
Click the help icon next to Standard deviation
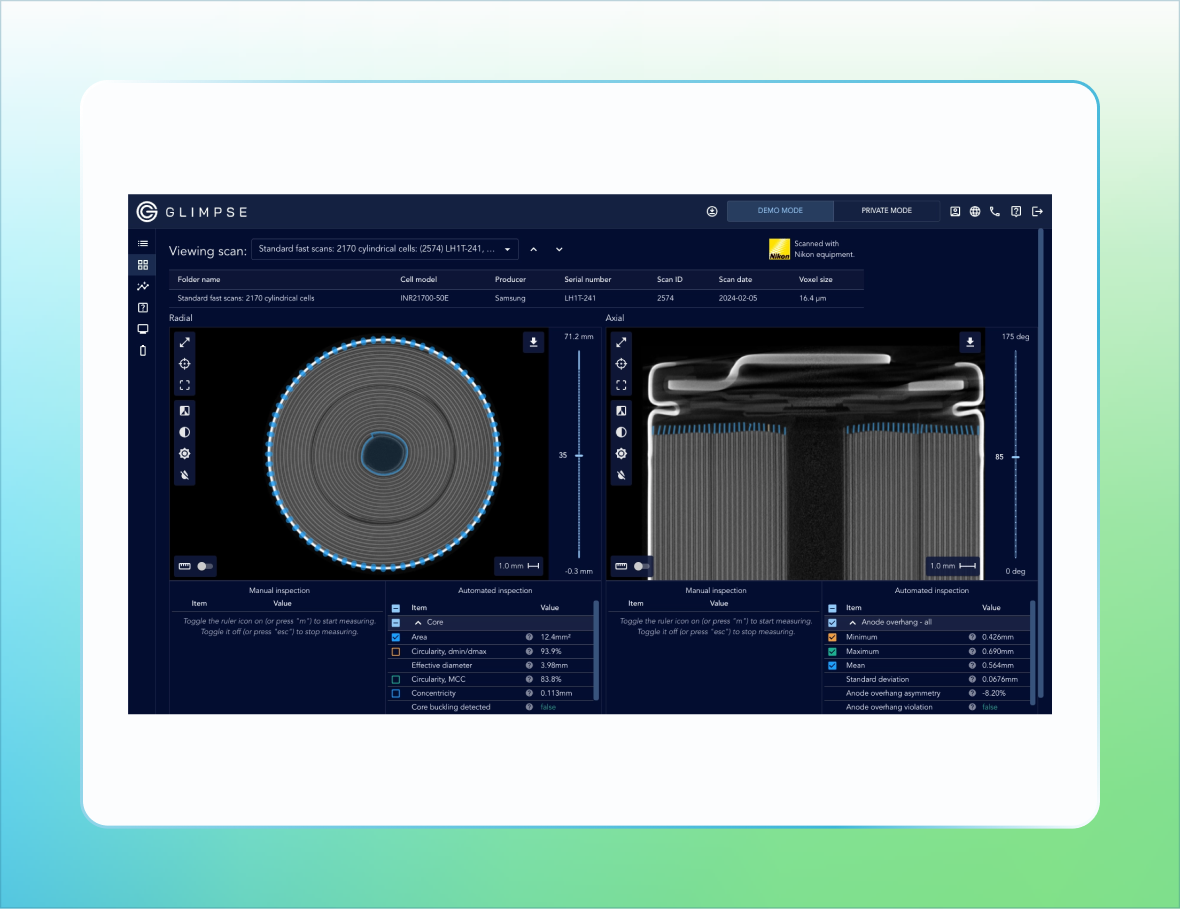[972, 679]
